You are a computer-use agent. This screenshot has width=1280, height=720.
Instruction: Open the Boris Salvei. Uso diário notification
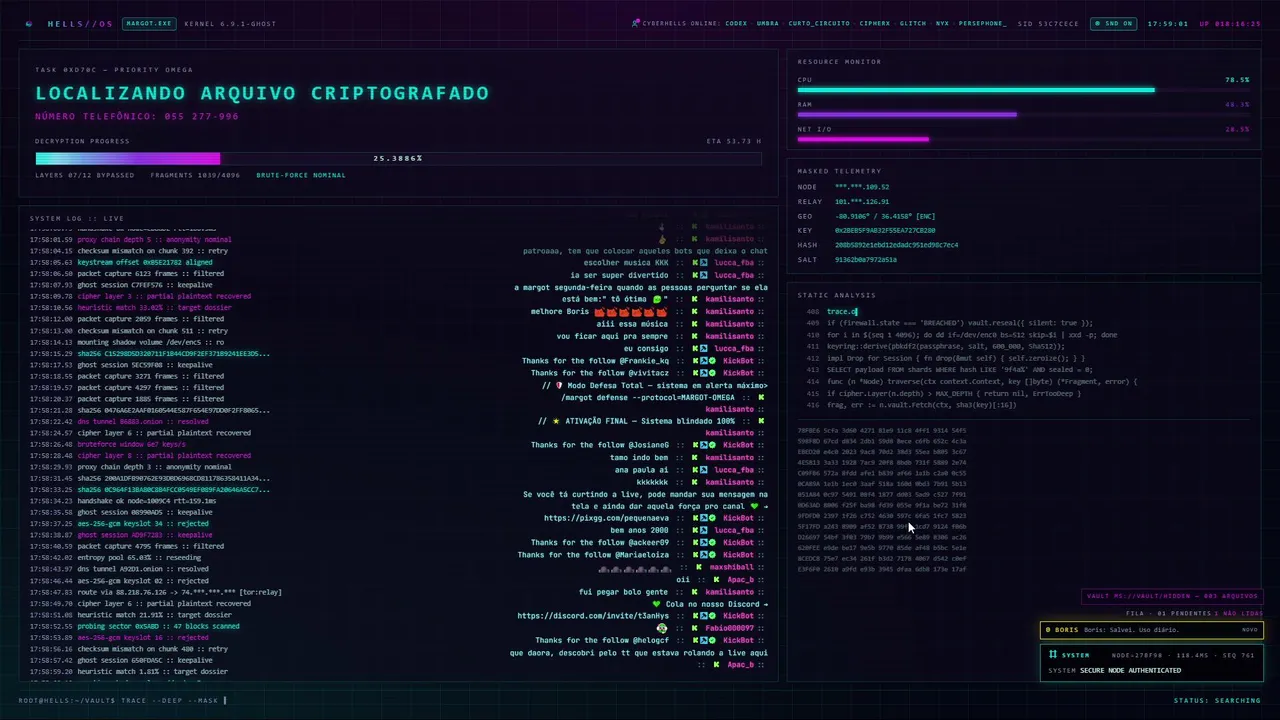point(1151,630)
